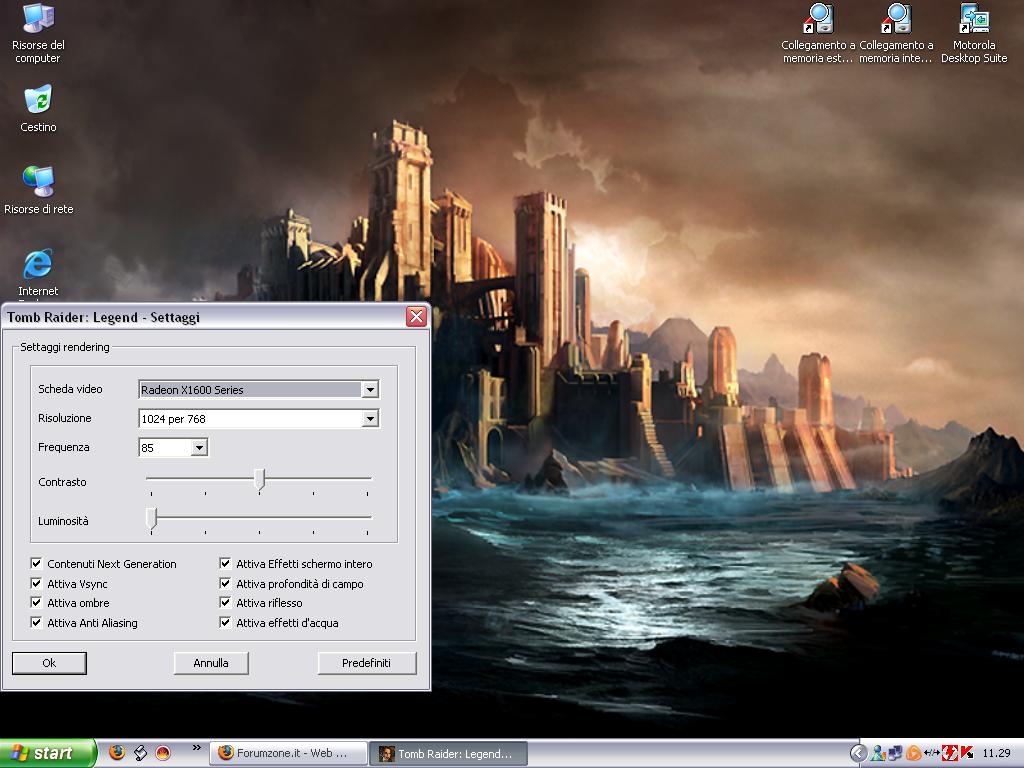
Task: Close the Tomb Raider: Legend Settaggi dialog
Action: click(416, 317)
